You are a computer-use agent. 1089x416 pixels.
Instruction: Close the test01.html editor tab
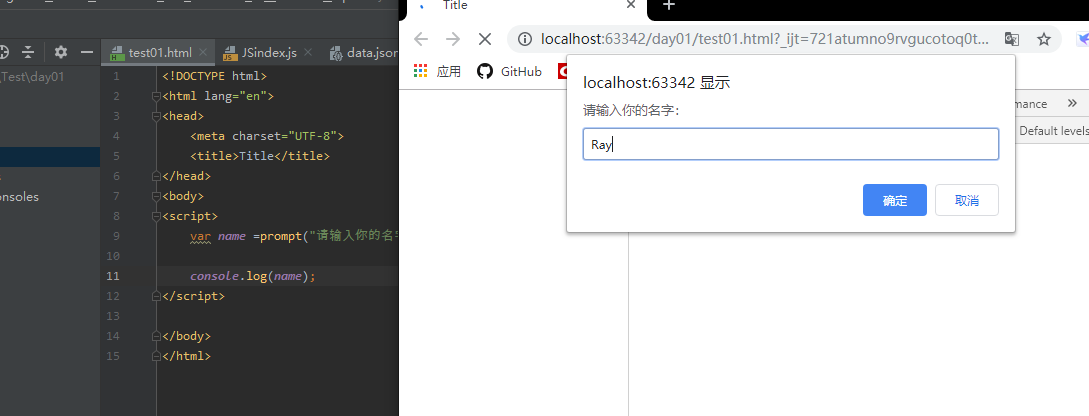(x=203, y=52)
